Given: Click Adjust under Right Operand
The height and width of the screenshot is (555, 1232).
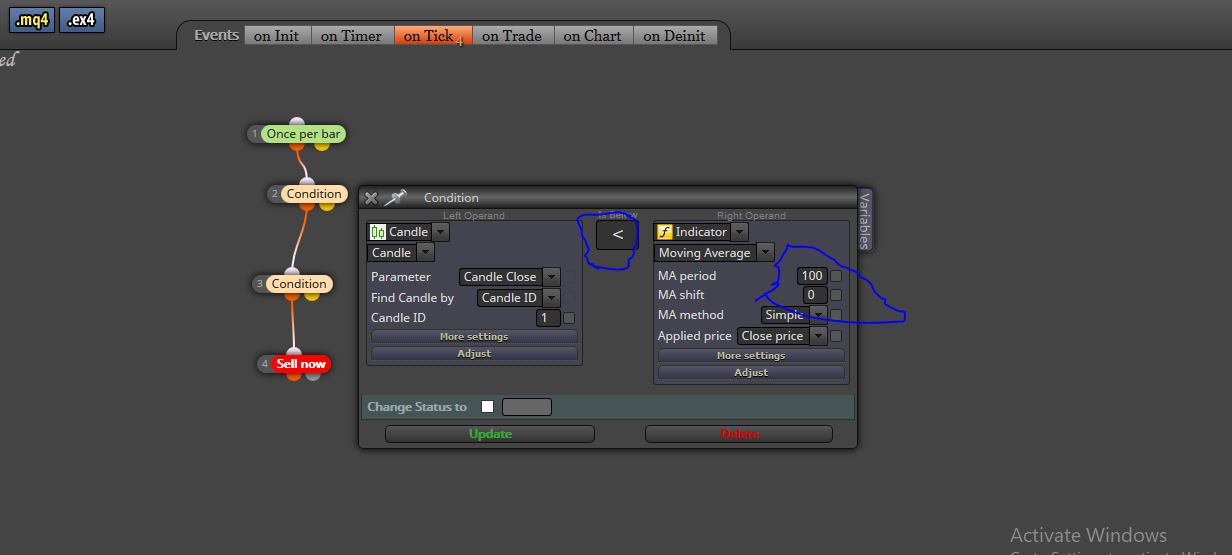Looking at the screenshot, I should (x=751, y=372).
